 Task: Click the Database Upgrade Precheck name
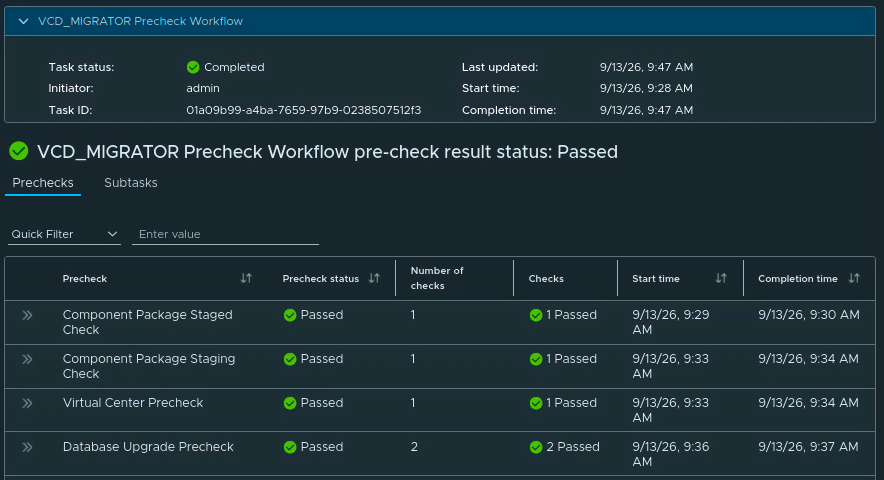point(148,447)
